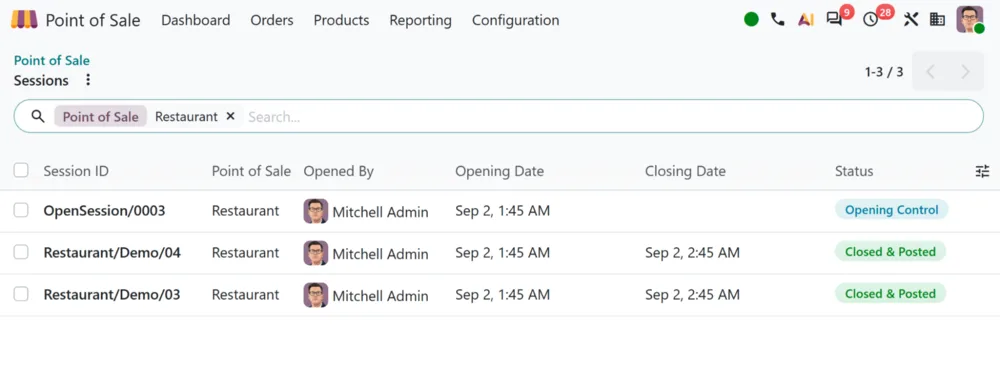Open the debug tools wrench icon
The width and height of the screenshot is (1000, 368).
[x=911, y=20]
